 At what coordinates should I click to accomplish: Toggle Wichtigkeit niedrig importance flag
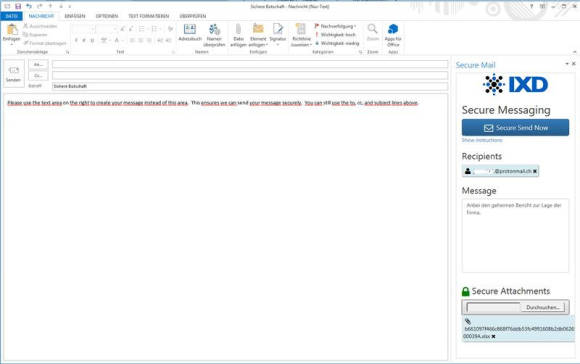pos(337,43)
